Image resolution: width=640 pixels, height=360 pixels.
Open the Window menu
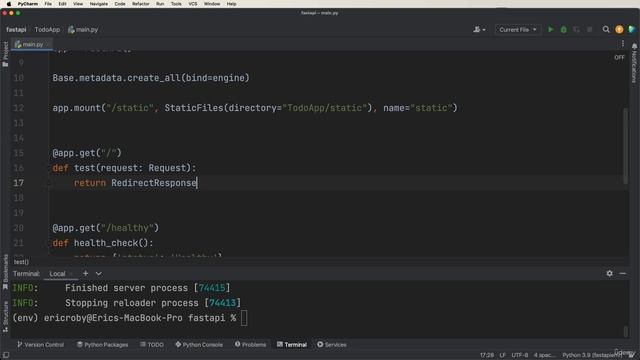tap(212, 4)
